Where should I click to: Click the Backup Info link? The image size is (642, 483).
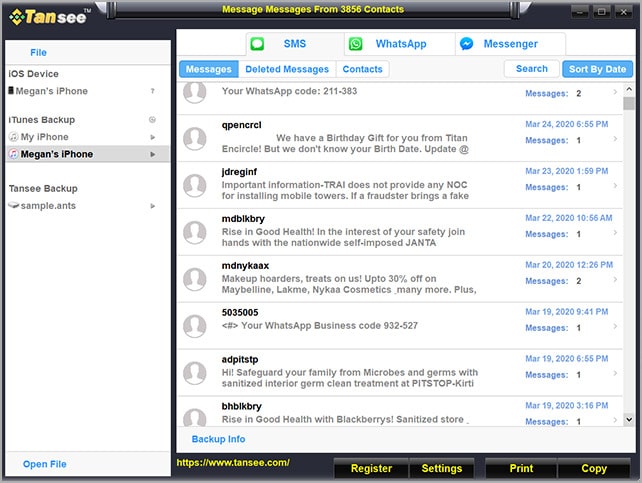tap(218, 439)
